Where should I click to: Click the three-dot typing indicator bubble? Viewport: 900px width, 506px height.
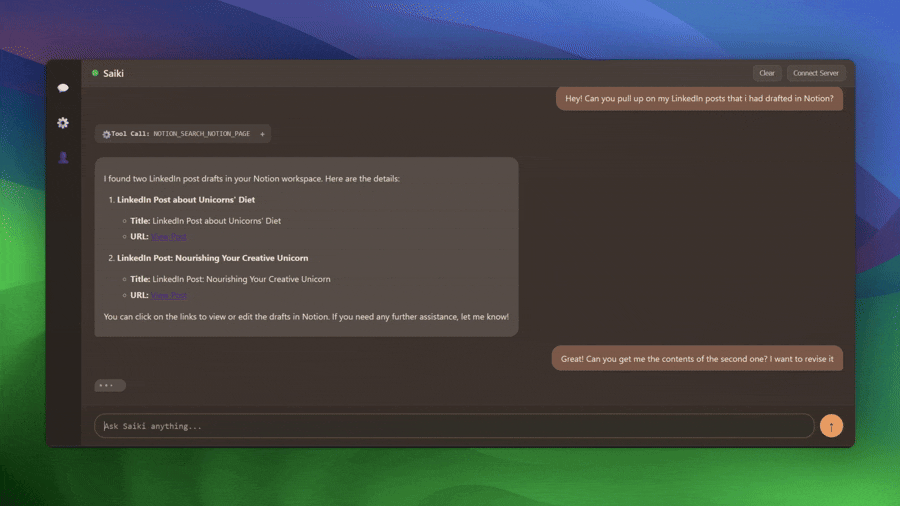tap(110, 385)
